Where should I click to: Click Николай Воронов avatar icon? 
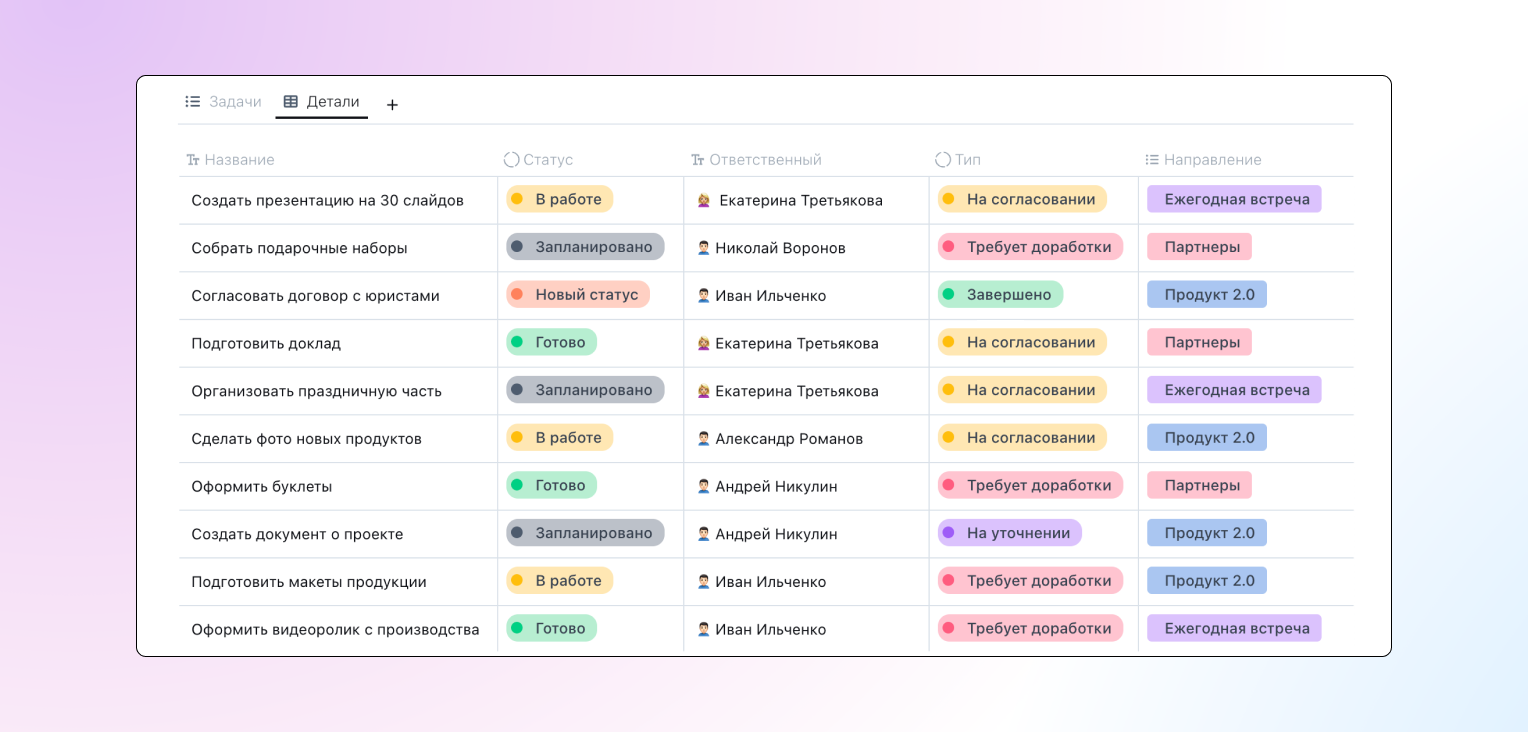pos(703,248)
